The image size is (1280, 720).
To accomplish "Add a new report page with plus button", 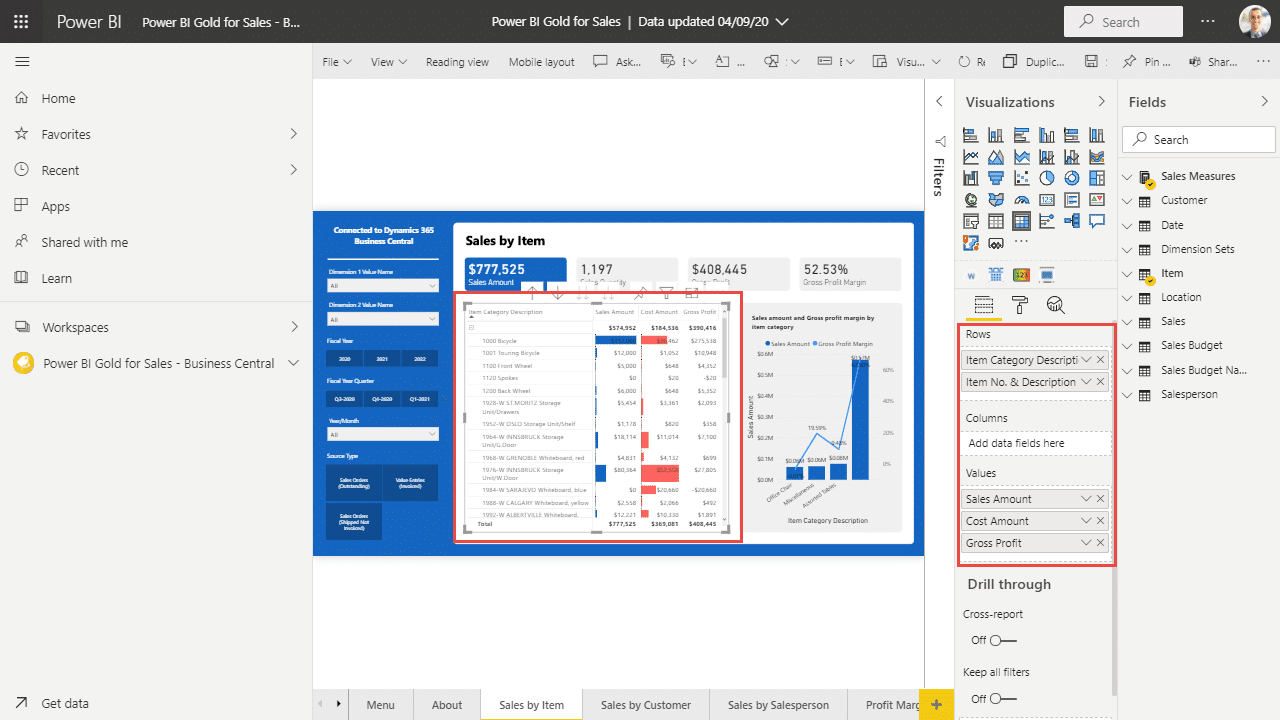I will (936, 705).
